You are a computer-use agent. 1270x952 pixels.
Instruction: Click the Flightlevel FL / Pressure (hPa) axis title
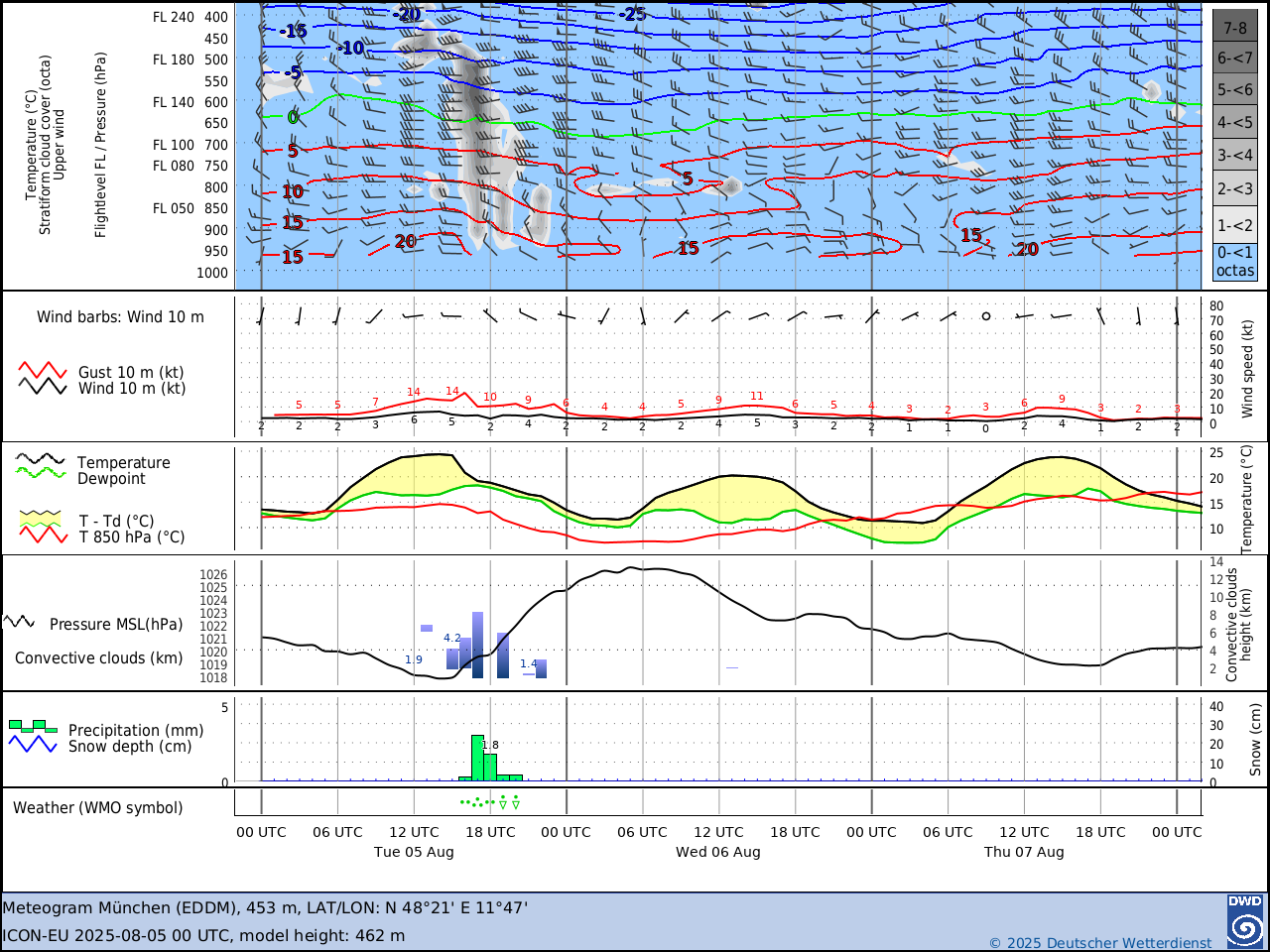[100, 145]
